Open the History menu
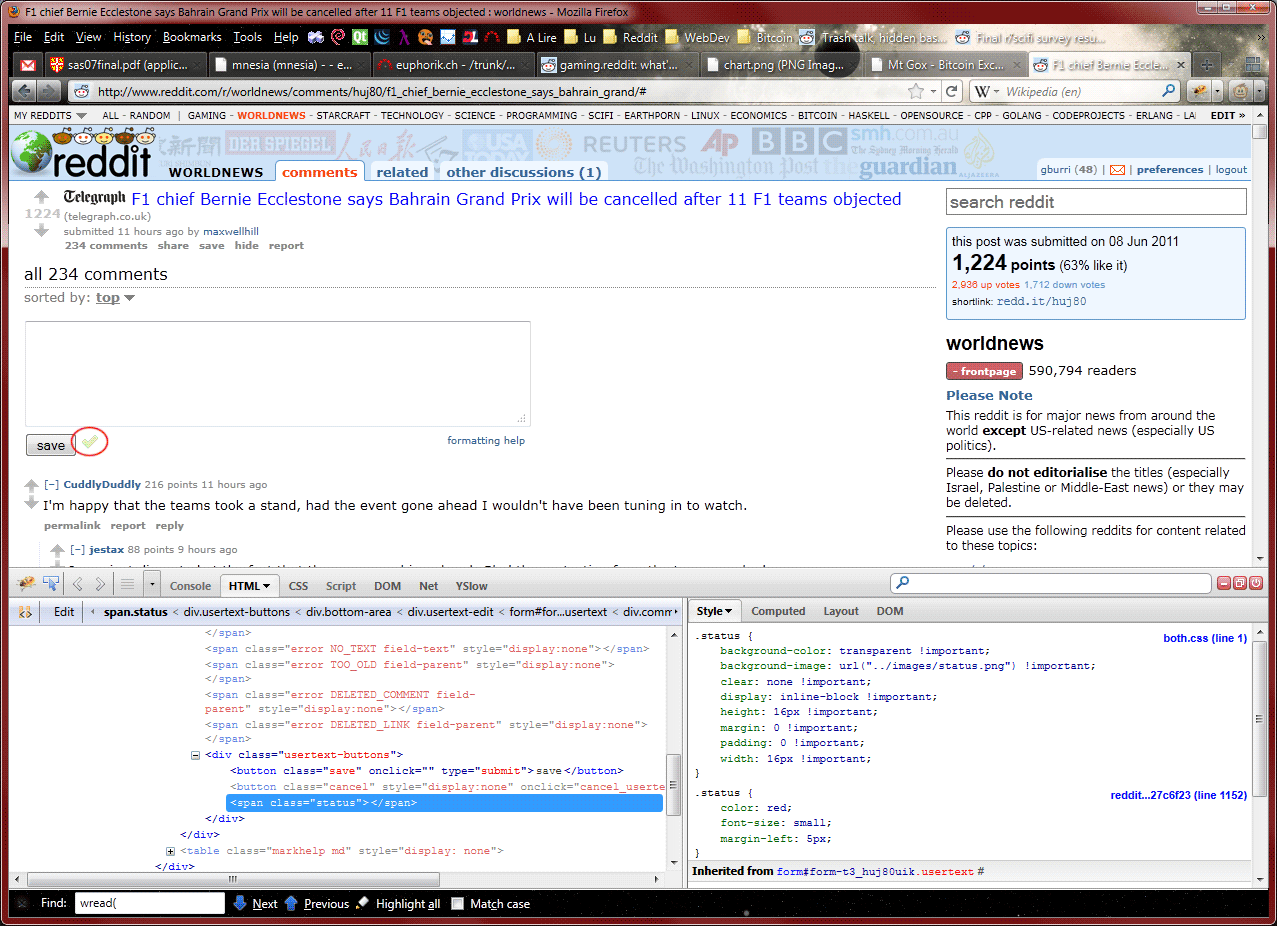The height and width of the screenshot is (926, 1277). 132,37
